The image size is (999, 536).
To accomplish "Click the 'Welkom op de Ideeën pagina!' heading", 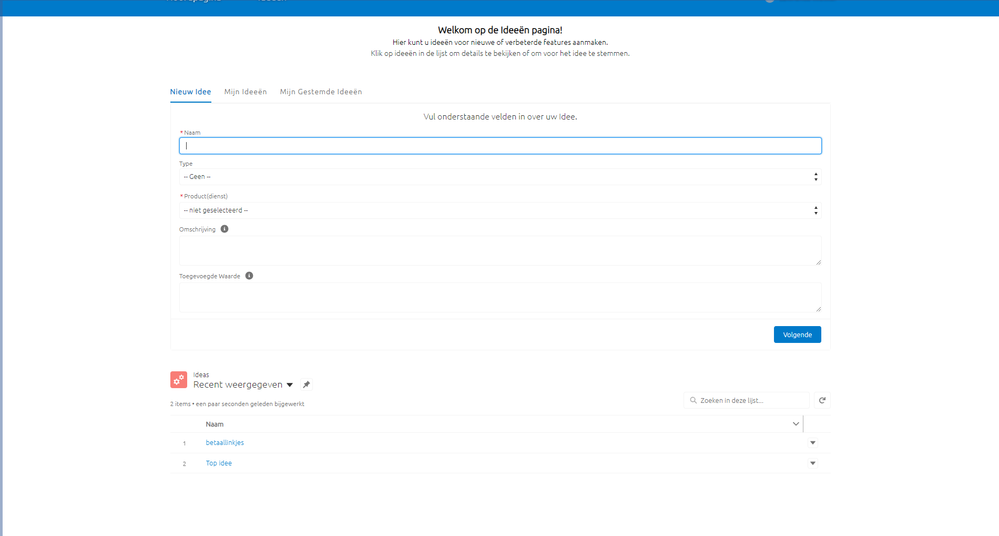I will [500, 30].
